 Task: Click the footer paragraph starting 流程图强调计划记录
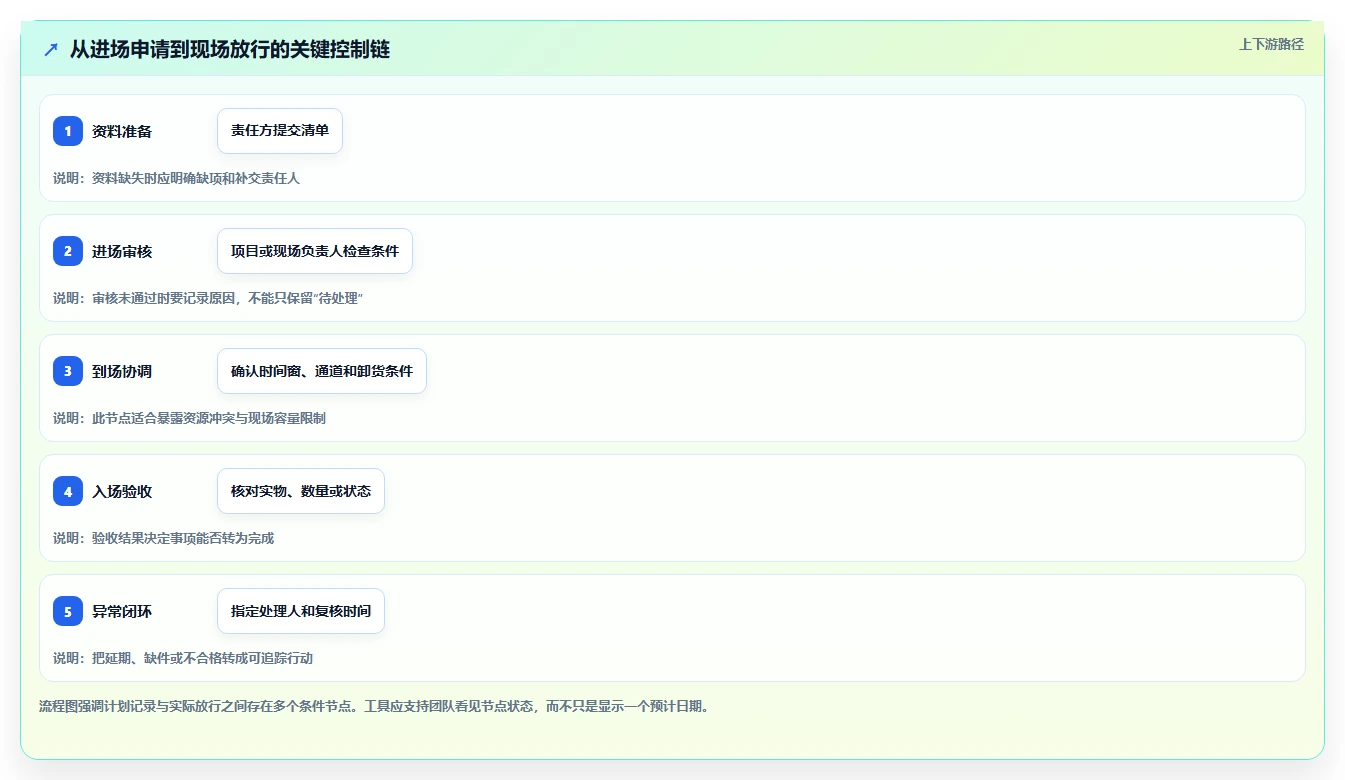[x=375, y=706]
